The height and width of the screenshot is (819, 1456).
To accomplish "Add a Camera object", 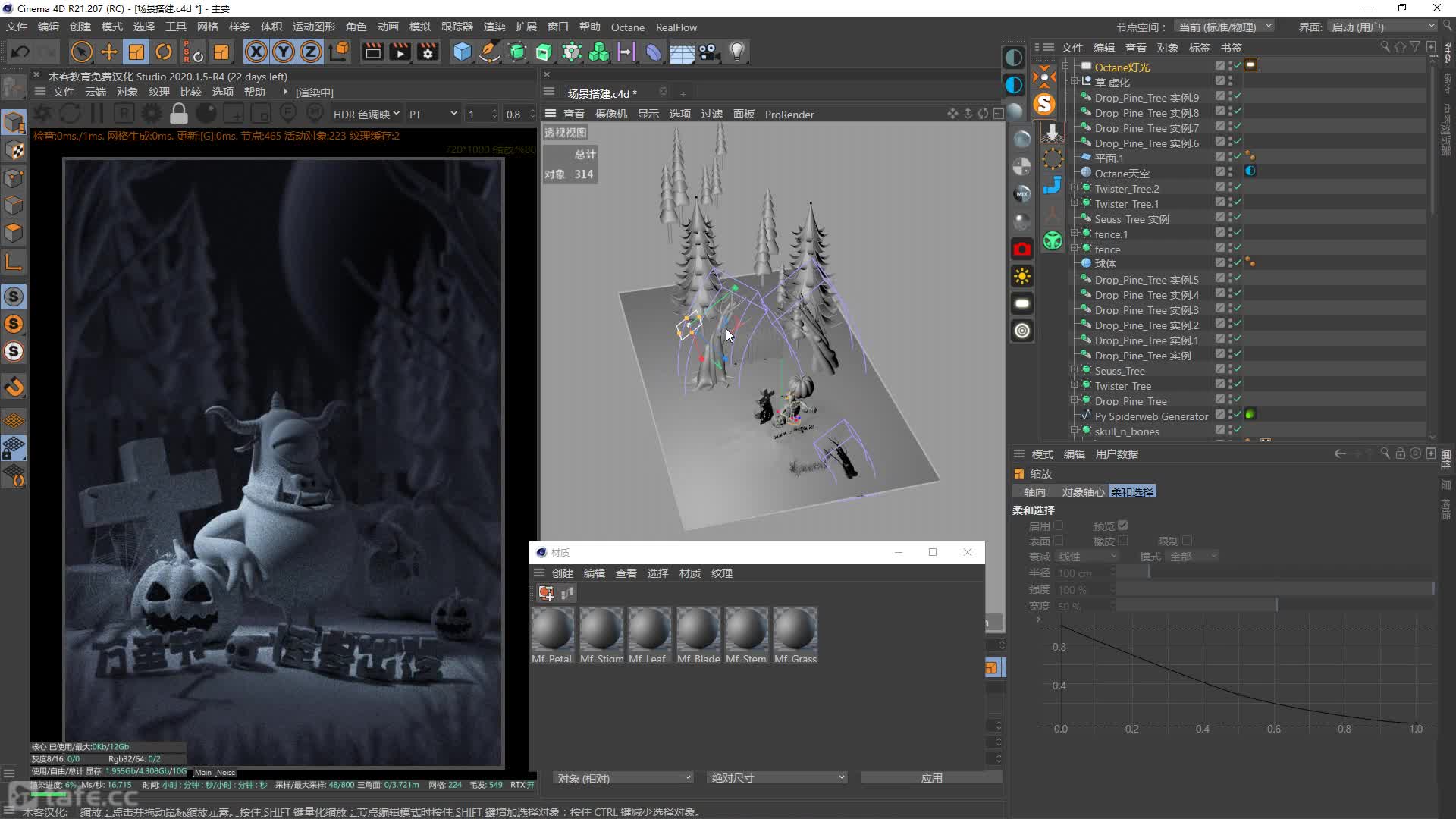I will [x=709, y=52].
